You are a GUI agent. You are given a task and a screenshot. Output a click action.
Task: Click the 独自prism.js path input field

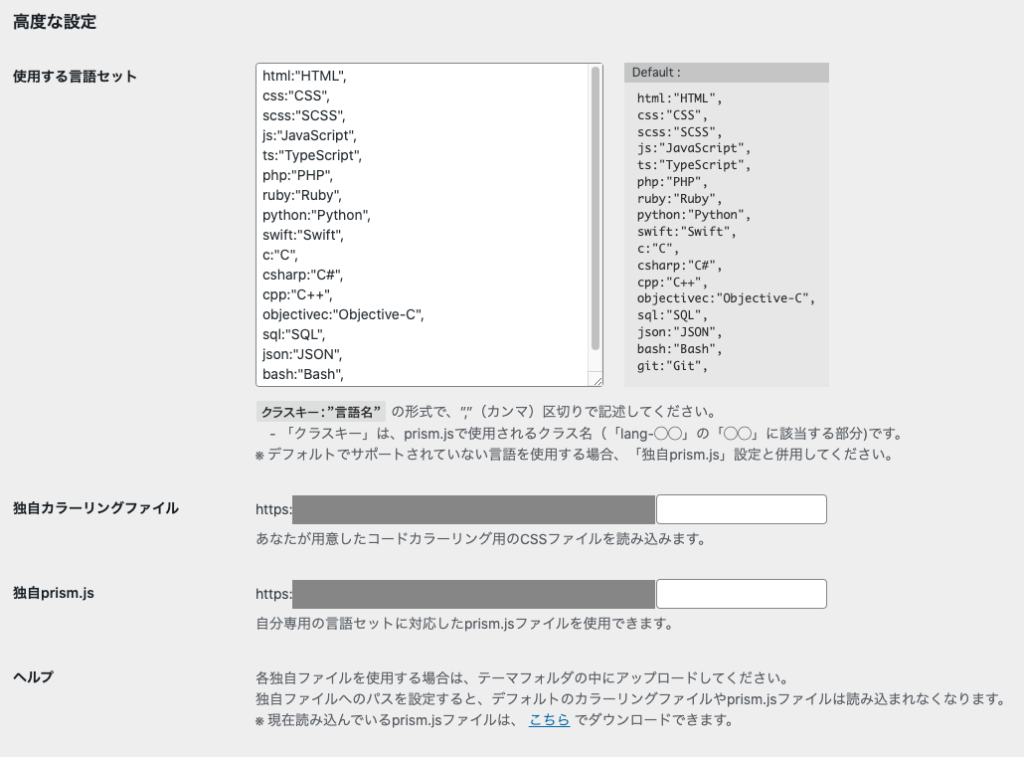click(x=741, y=594)
